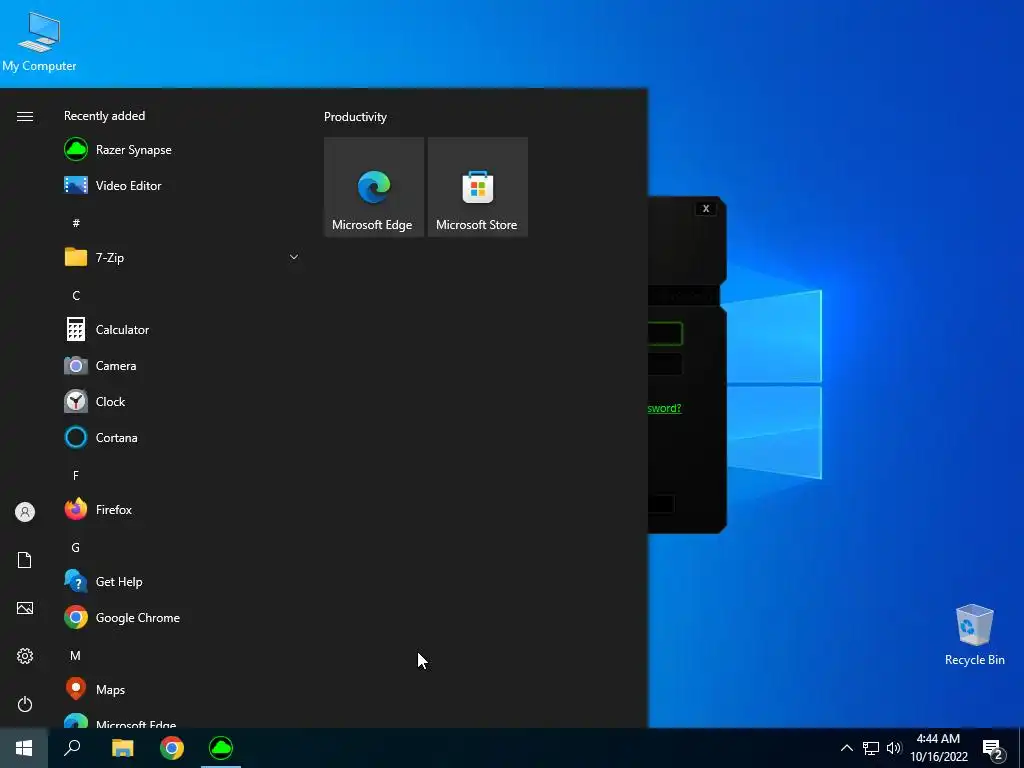Click the Microsoft Edge productivity tile
Viewport: 1024px width, 768px height.
point(374,187)
